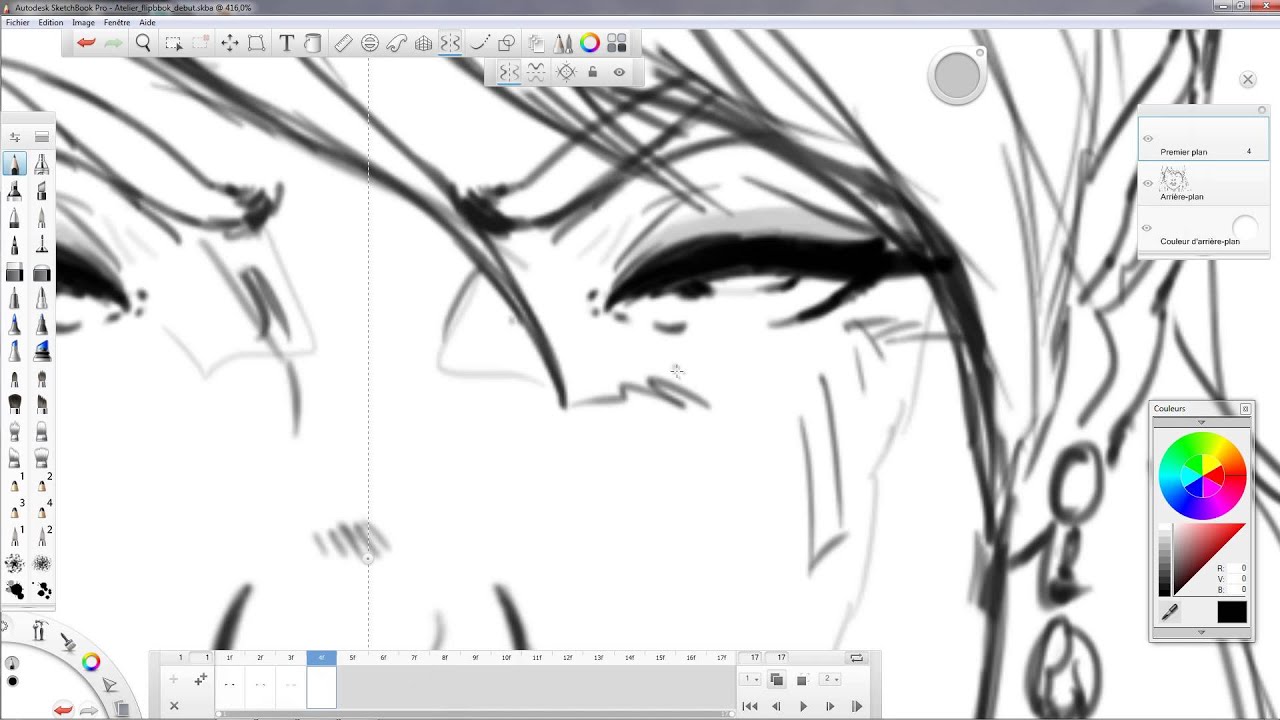
Task: Add a new keyframe with plus button
Action: click(173, 680)
